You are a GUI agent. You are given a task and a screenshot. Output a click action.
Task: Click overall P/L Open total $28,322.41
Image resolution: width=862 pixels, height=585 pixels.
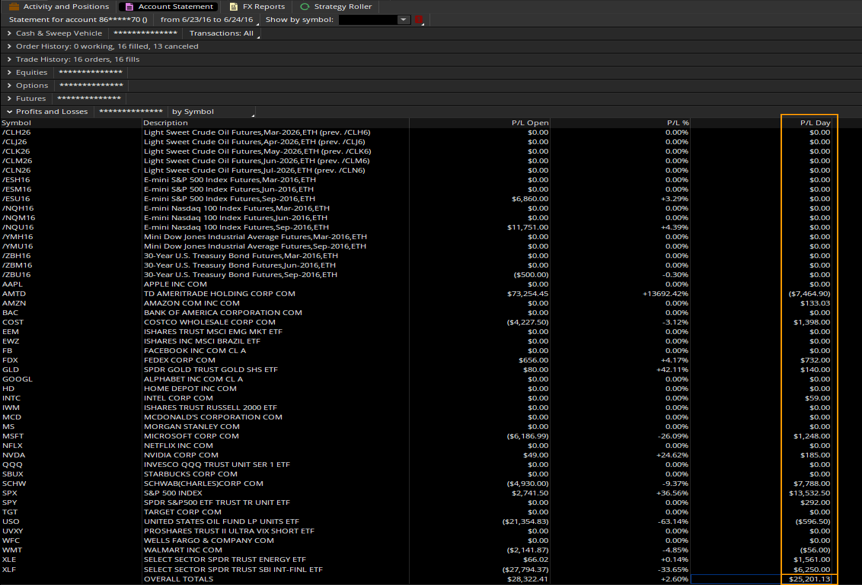pyautogui.click(x=528, y=579)
